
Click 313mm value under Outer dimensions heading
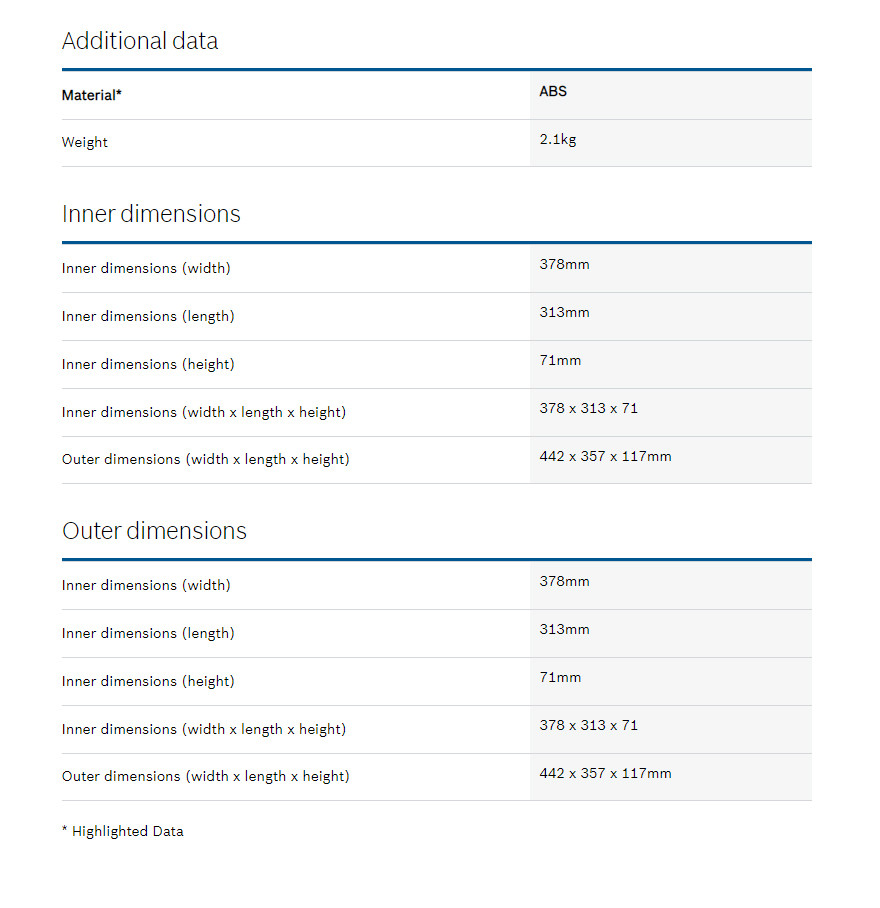pyautogui.click(x=564, y=630)
